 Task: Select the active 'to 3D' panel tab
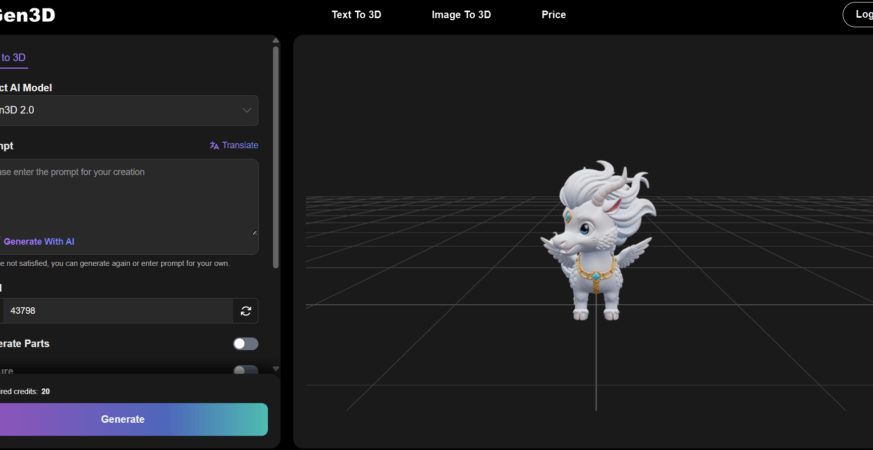click(x=13, y=57)
